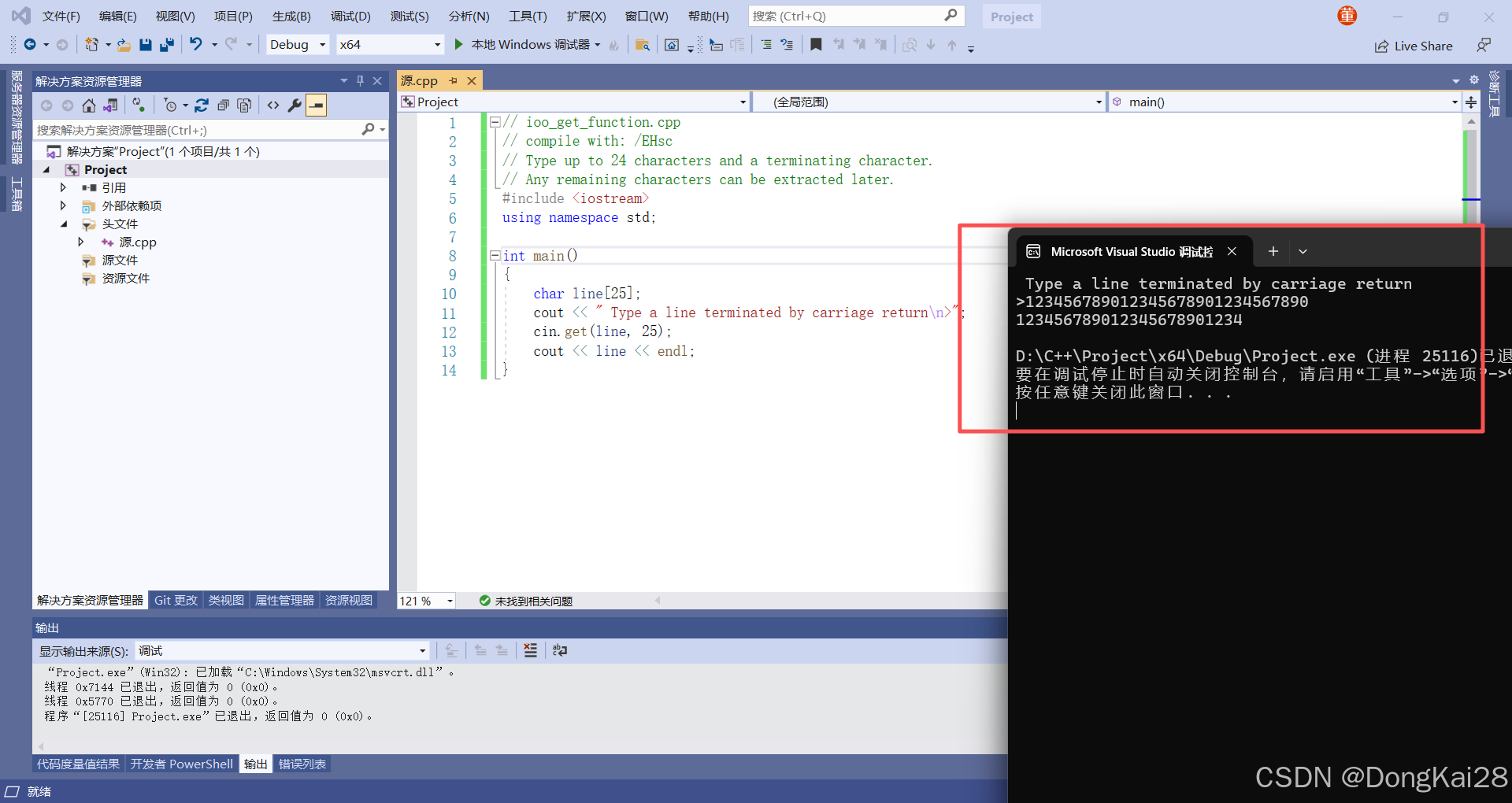
Task: Open the 服务器资源管理器 side tab
Action: [x=16, y=117]
